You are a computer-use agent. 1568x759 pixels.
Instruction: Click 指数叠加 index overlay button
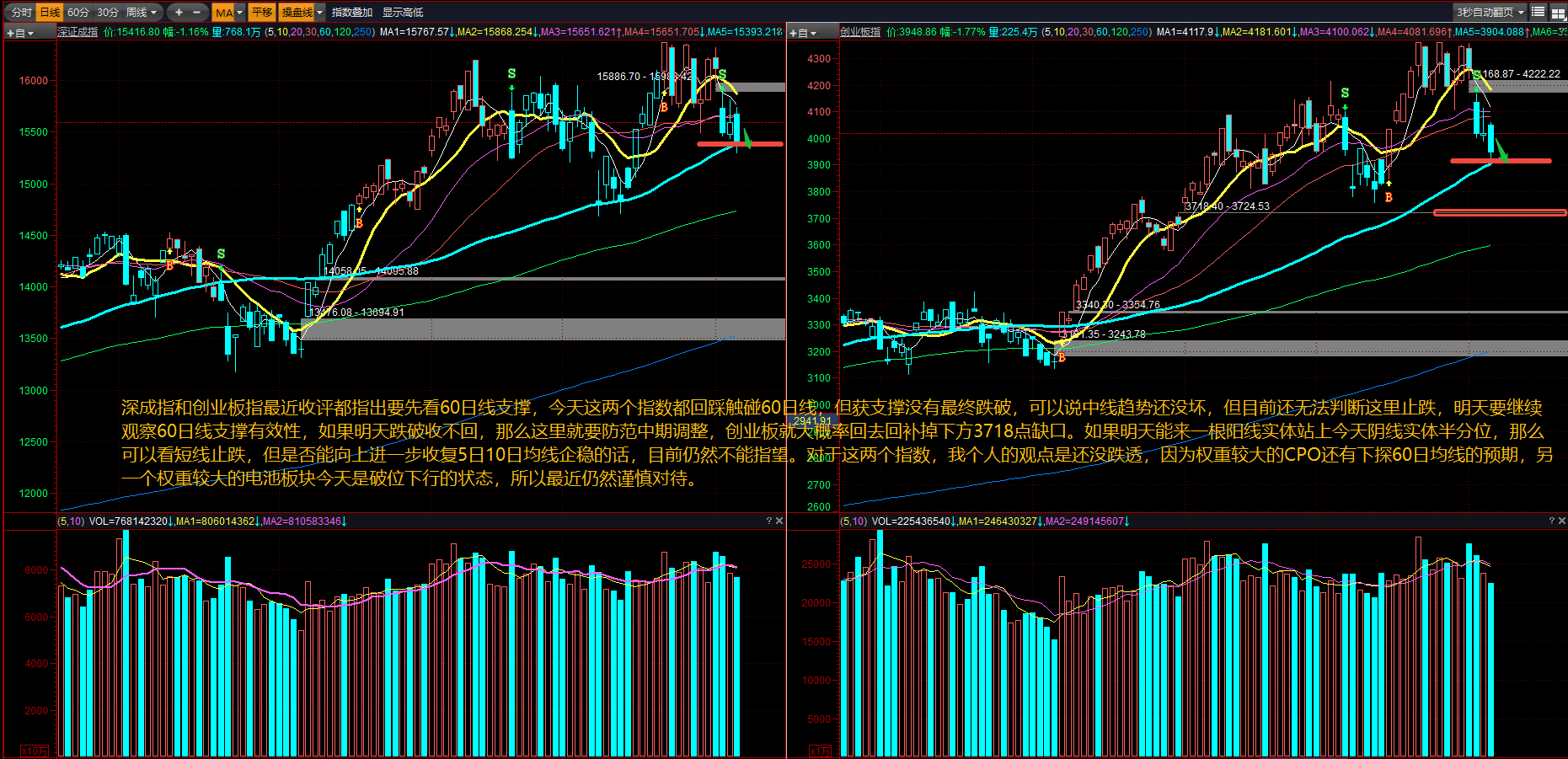(352, 12)
